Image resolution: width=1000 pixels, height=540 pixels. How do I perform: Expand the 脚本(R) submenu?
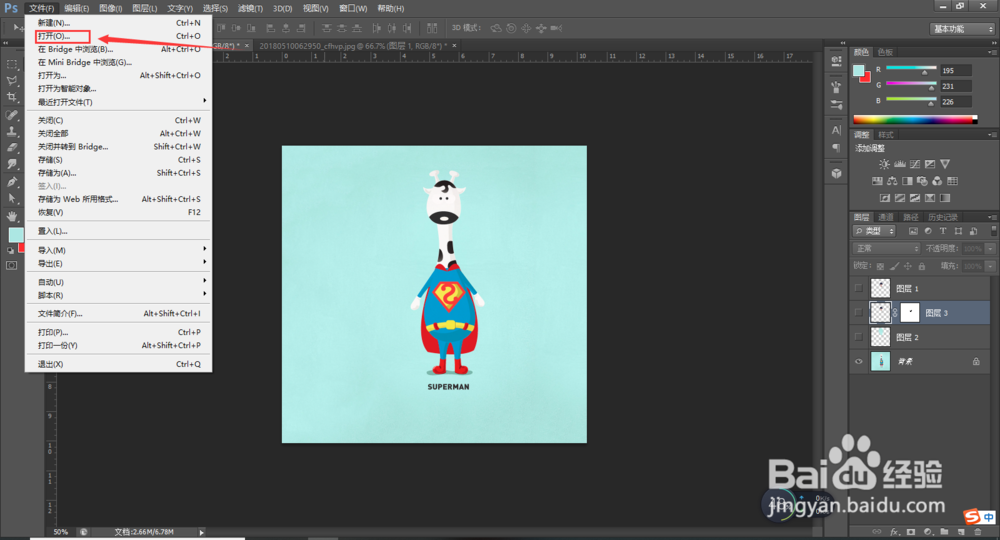coord(119,295)
